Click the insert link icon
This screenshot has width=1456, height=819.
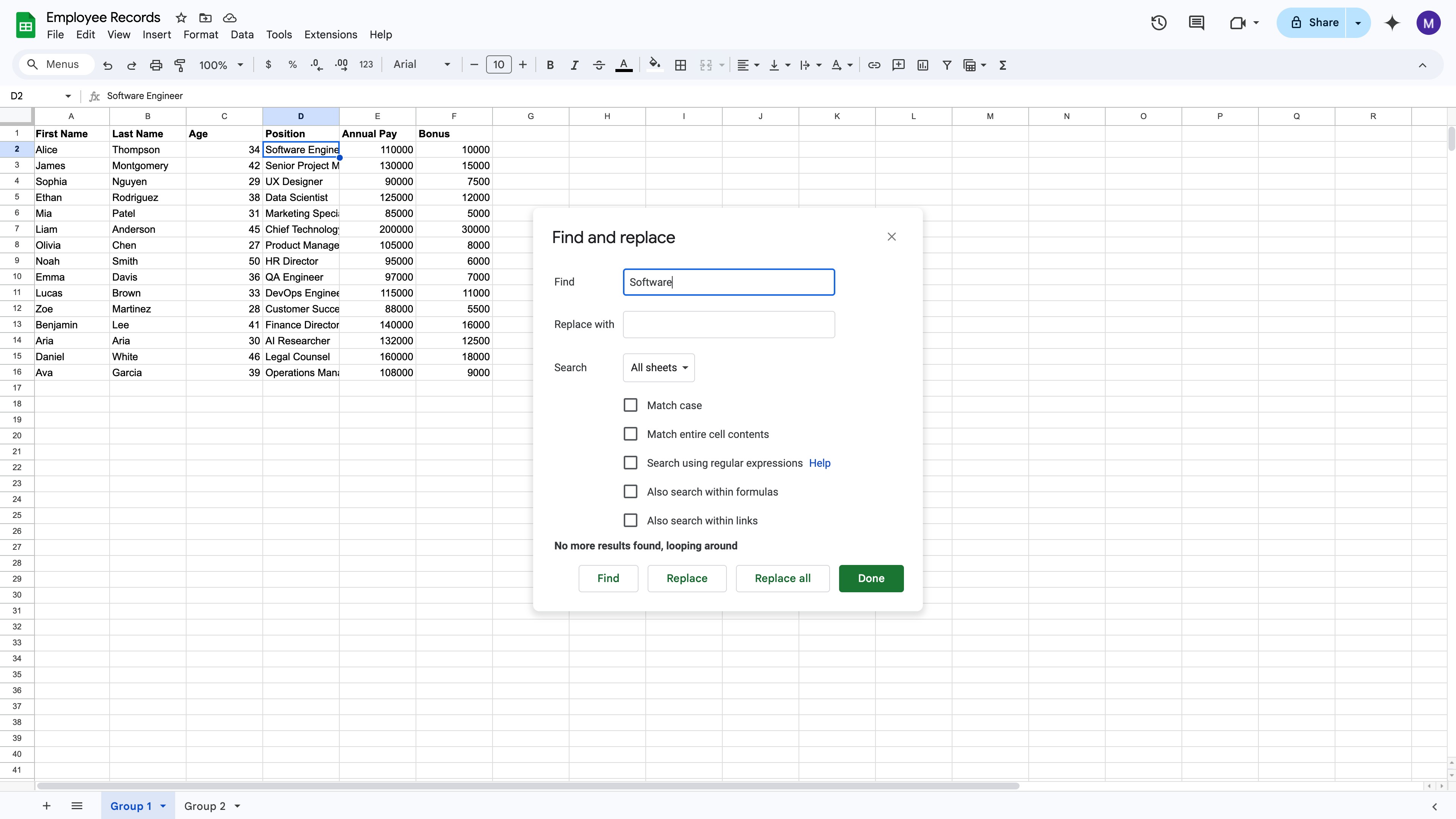pyautogui.click(x=874, y=65)
